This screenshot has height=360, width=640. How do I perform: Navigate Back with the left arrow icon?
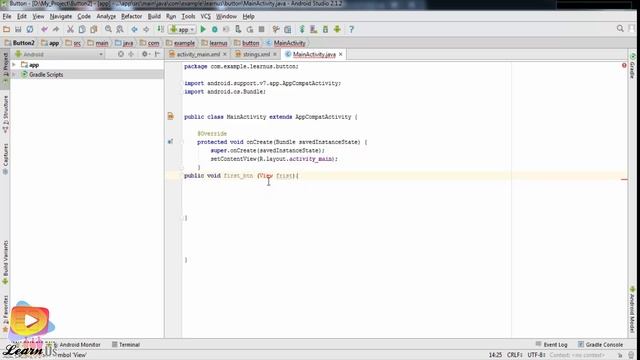(x=134, y=29)
